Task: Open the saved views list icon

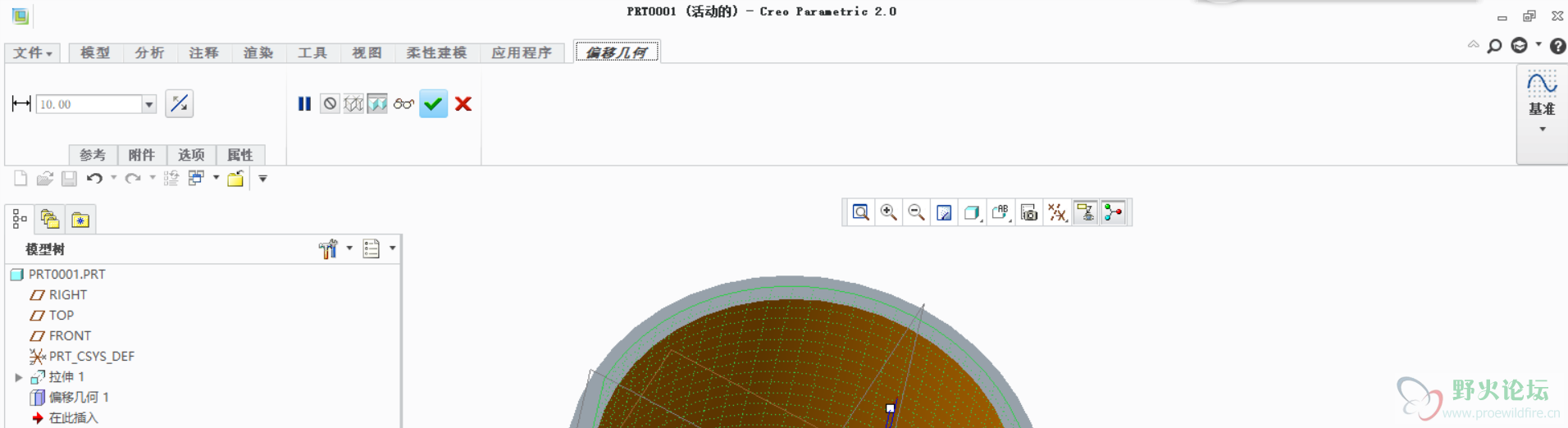Action: [x=1001, y=212]
